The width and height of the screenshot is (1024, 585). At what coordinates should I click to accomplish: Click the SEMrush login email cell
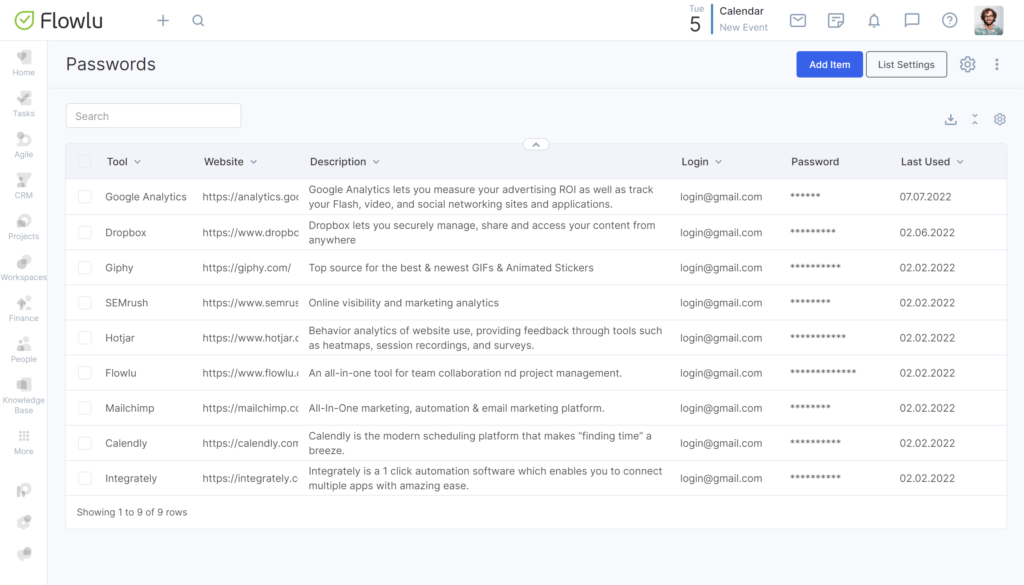click(721, 303)
